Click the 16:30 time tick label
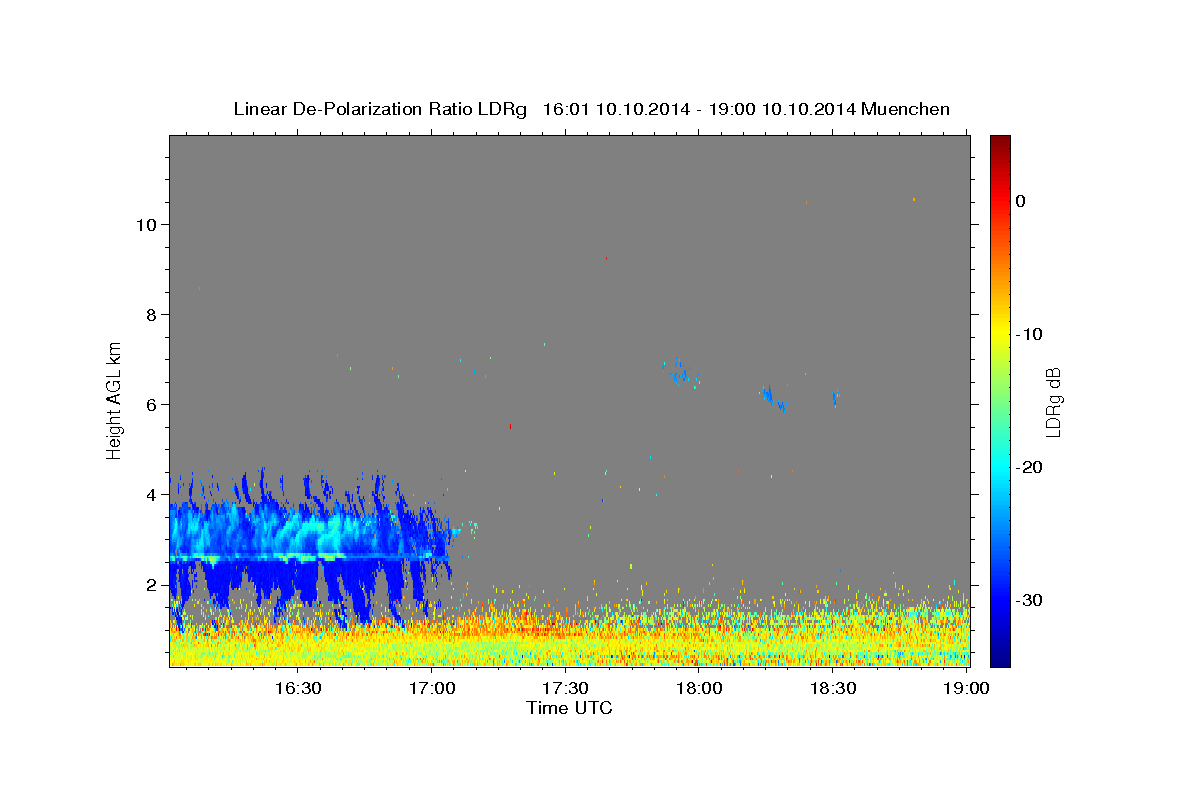 click(x=299, y=688)
